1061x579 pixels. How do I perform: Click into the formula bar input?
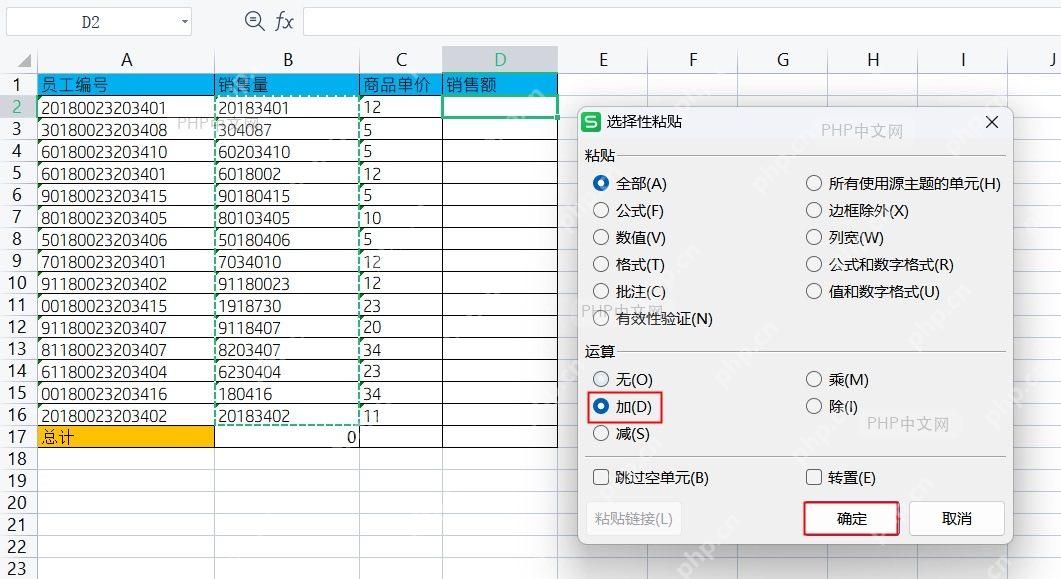coord(681,22)
